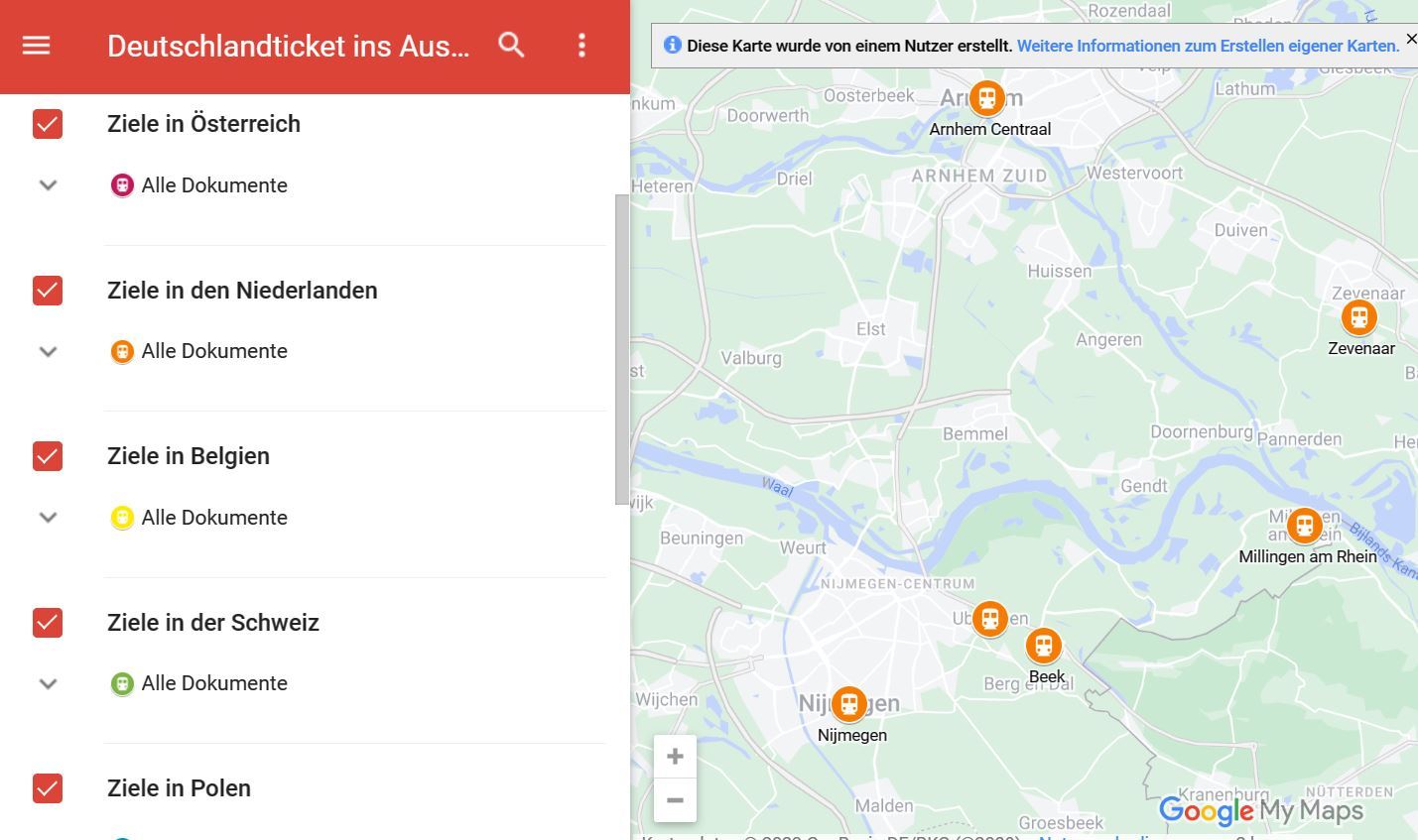This screenshot has width=1418, height=840.
Task: Expand the Belgien Alle Dokumente list
Action: point(48,518)
